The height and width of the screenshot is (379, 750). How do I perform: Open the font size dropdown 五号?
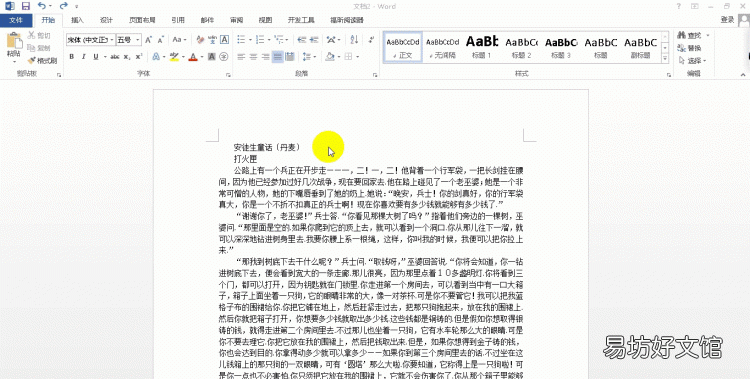click(129, 40)
